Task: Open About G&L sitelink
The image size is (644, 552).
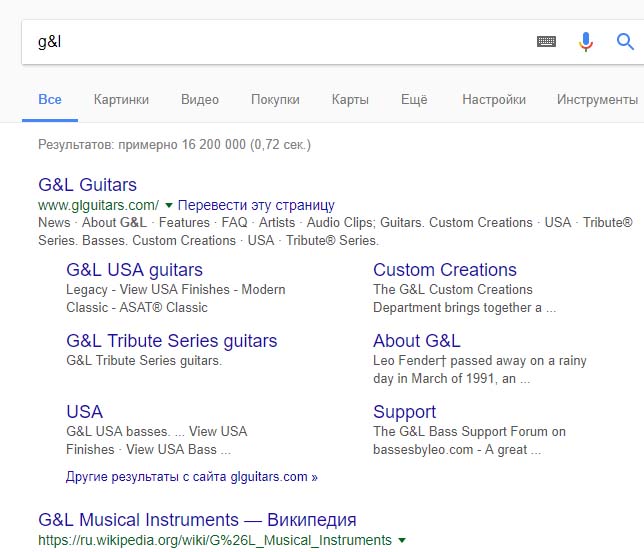Action: (x=416, y=341)
